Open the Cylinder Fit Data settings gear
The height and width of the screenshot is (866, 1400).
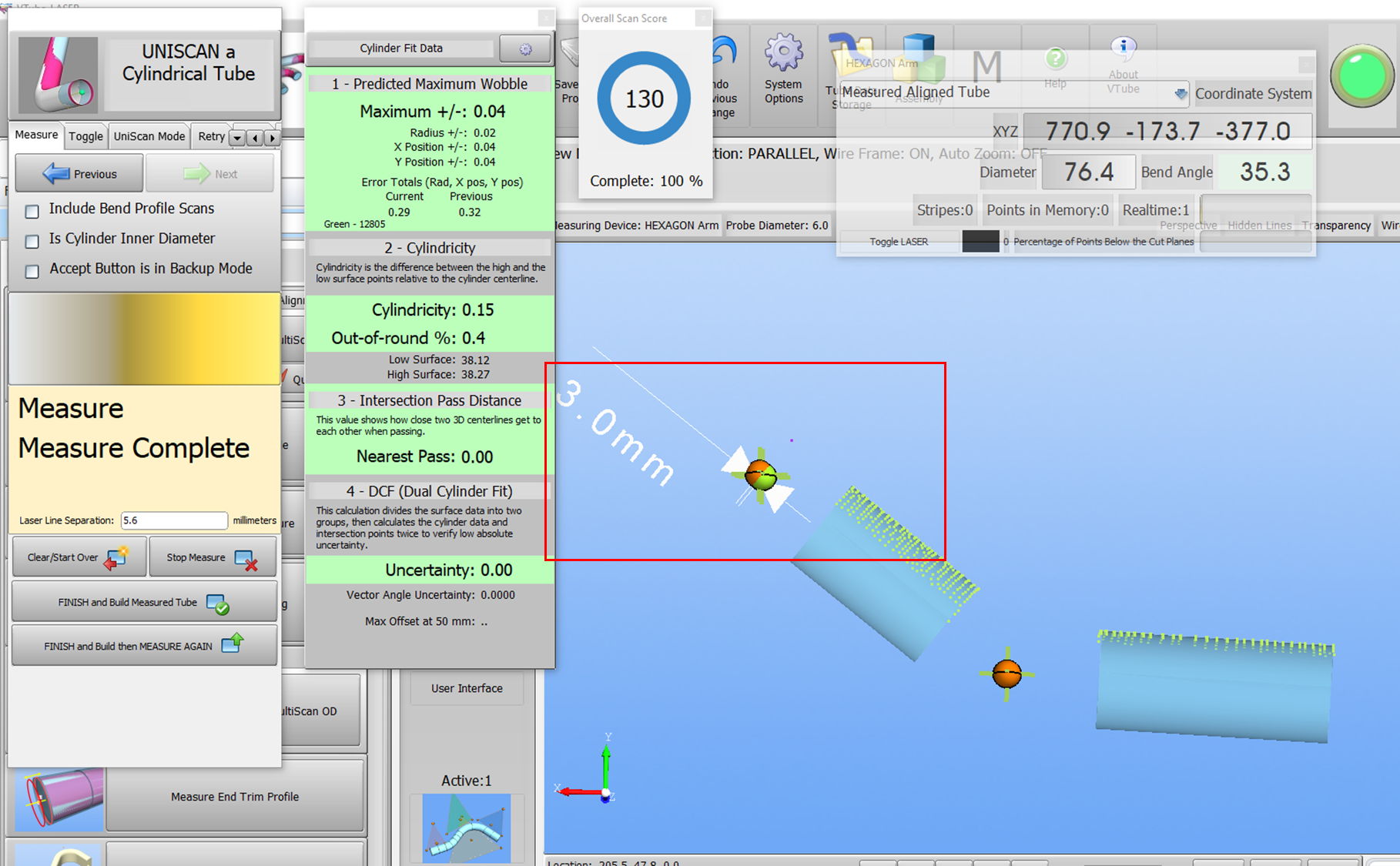click(525, 48)
